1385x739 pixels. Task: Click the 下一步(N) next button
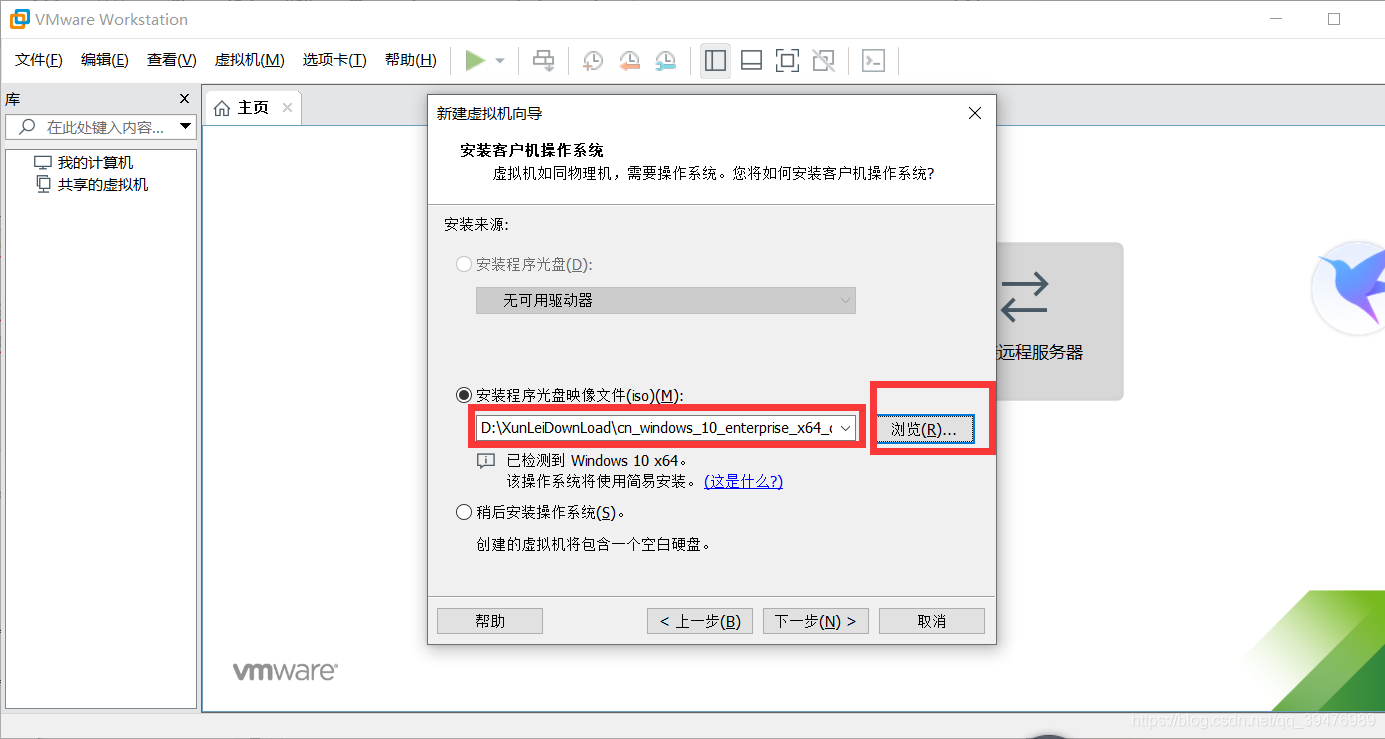[x=816, y=621]
